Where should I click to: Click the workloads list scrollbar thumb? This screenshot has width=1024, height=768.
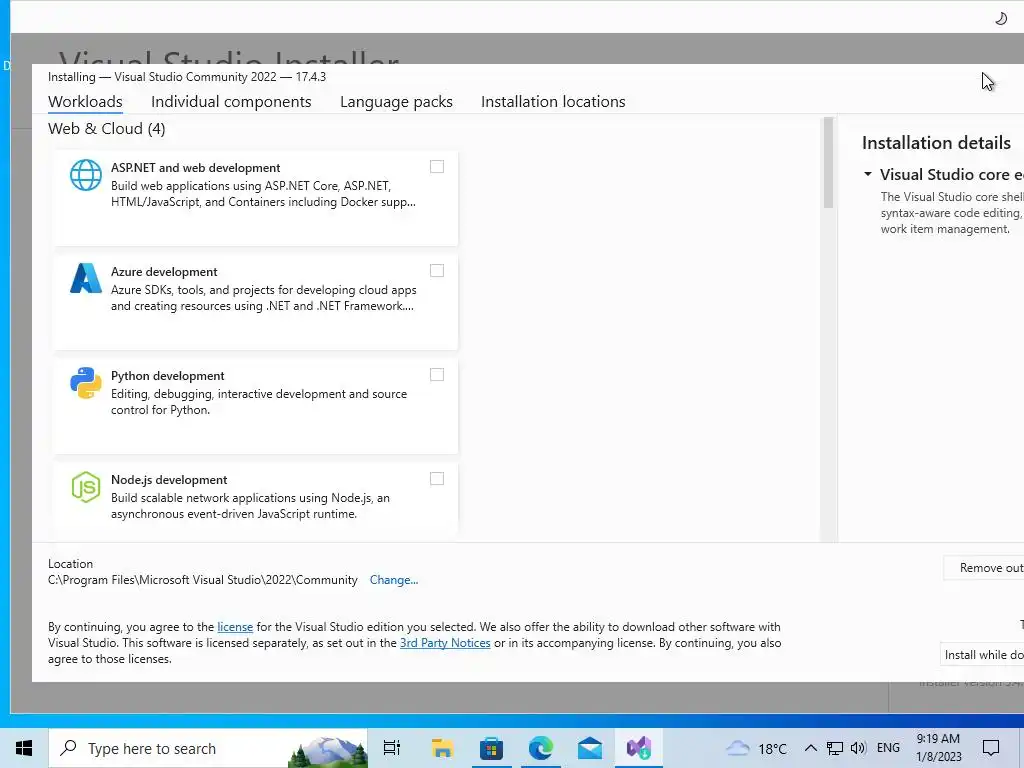coord(829,163)
